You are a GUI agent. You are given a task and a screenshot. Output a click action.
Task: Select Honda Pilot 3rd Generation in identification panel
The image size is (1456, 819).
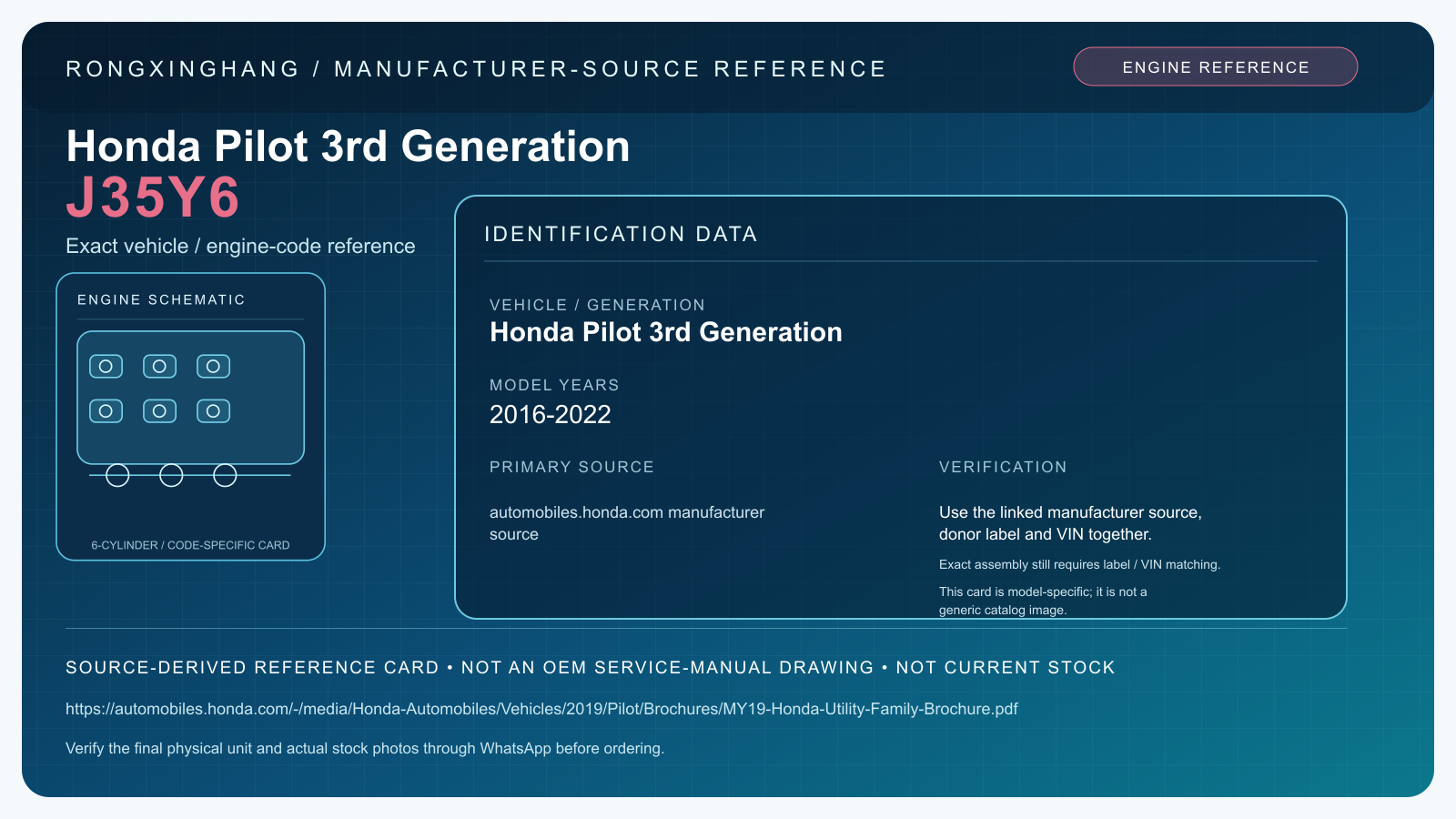(666, 332)
